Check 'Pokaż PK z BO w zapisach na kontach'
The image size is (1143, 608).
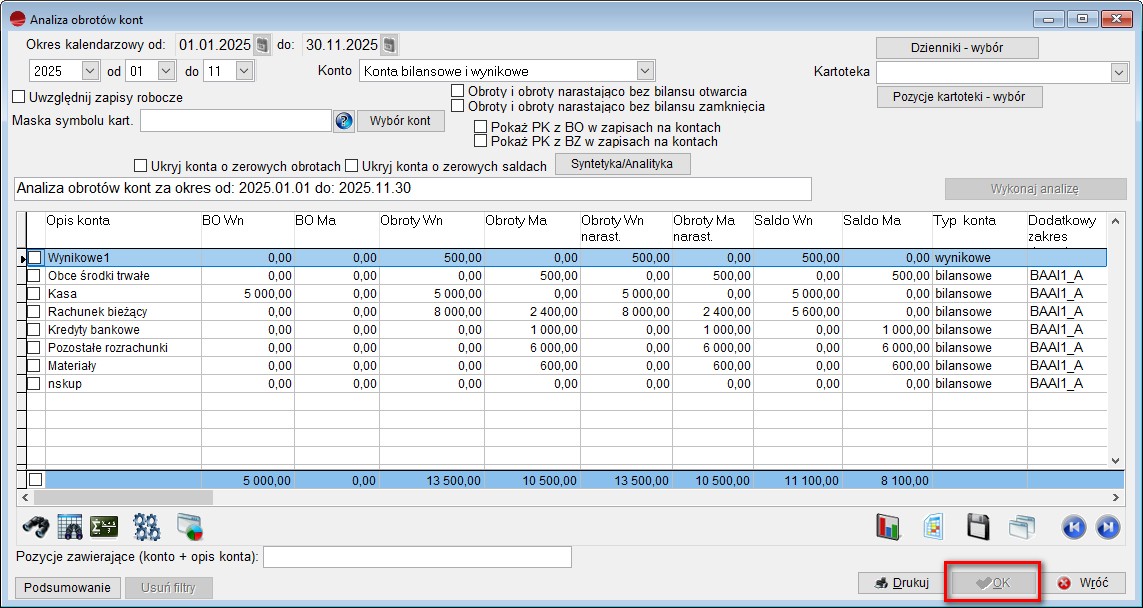(x=481, y=128)
